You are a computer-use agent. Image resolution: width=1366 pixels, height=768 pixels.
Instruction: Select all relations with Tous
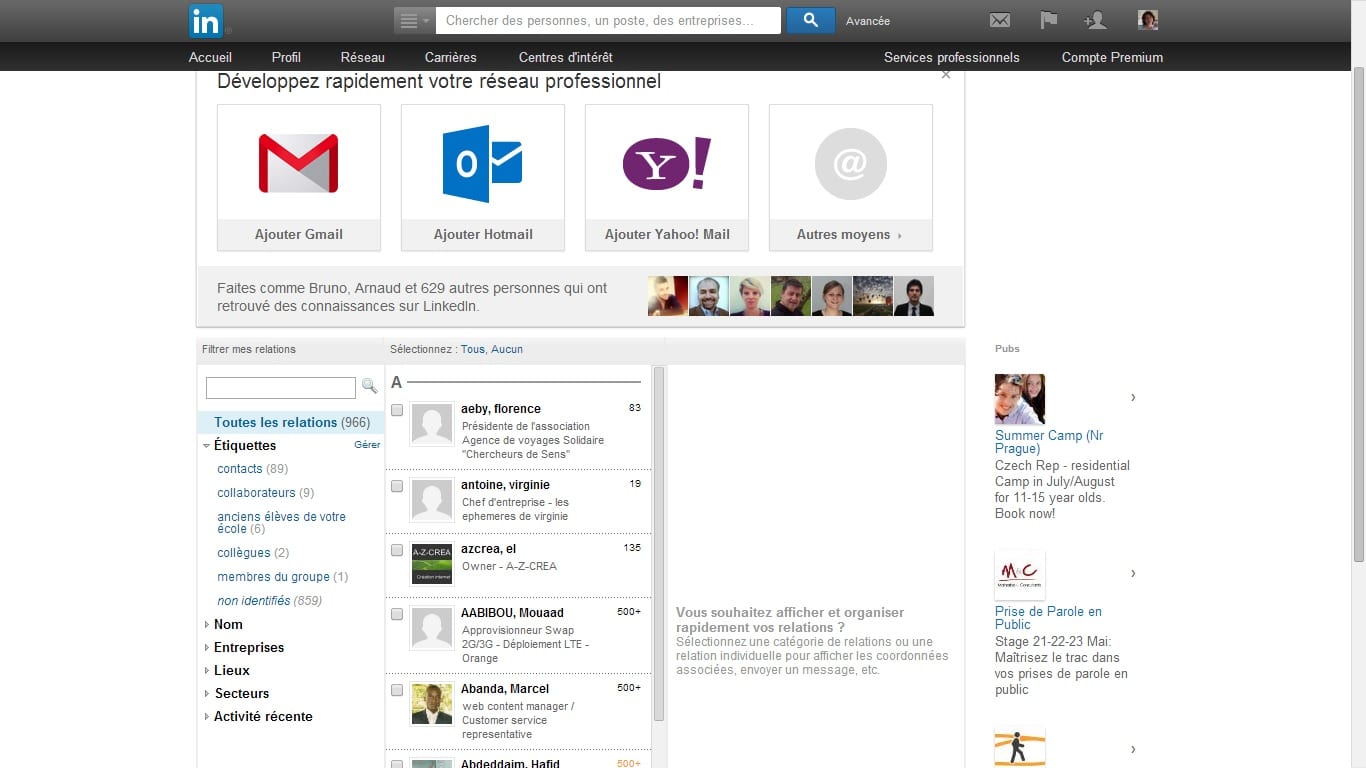point(472,349)
